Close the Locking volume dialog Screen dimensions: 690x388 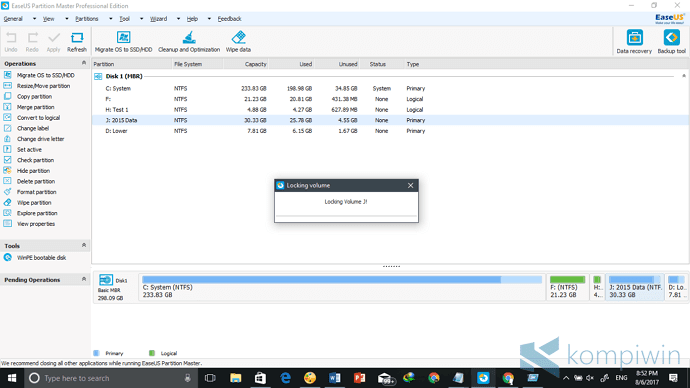pyautogui.click(x=411, y=185)
